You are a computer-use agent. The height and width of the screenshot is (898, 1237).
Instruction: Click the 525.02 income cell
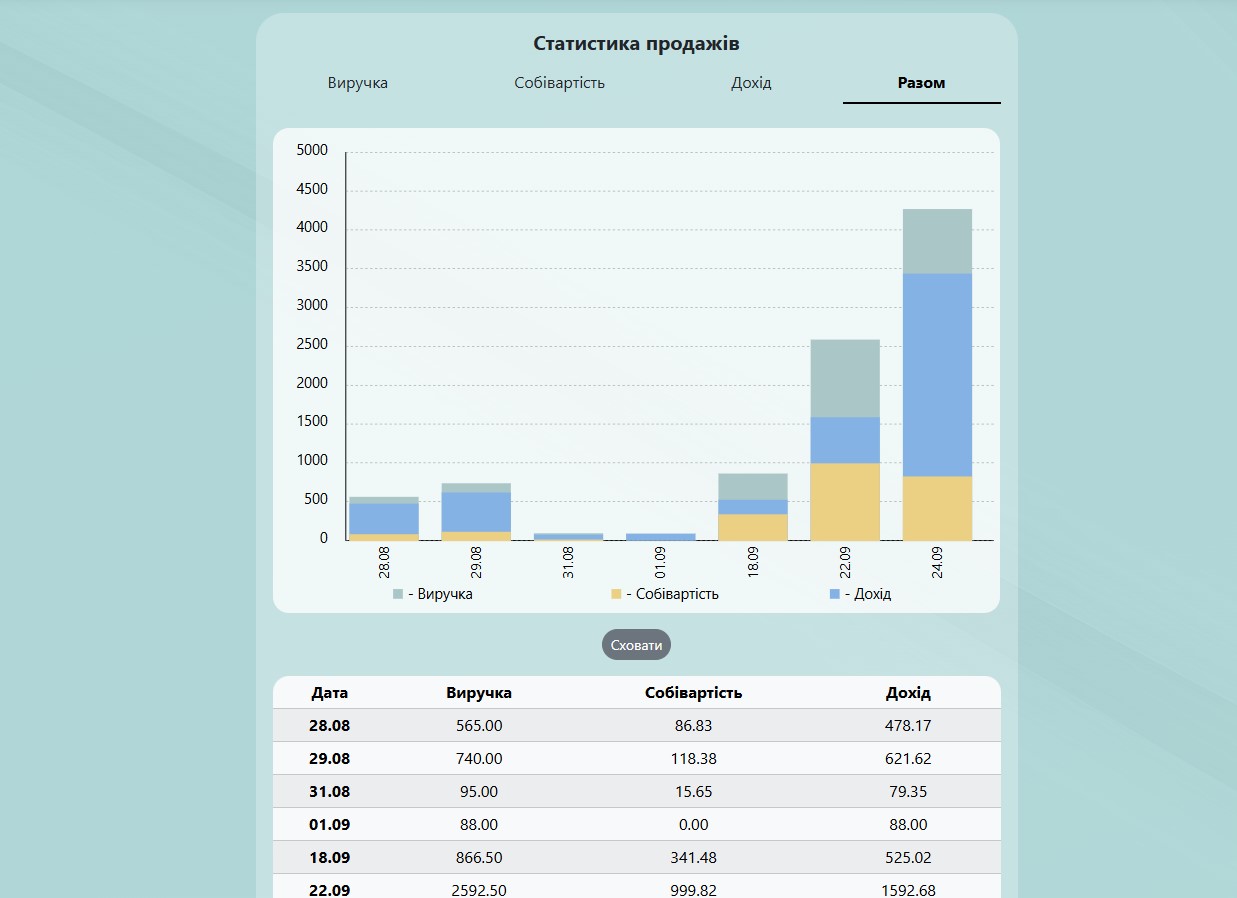pos(908,858)
